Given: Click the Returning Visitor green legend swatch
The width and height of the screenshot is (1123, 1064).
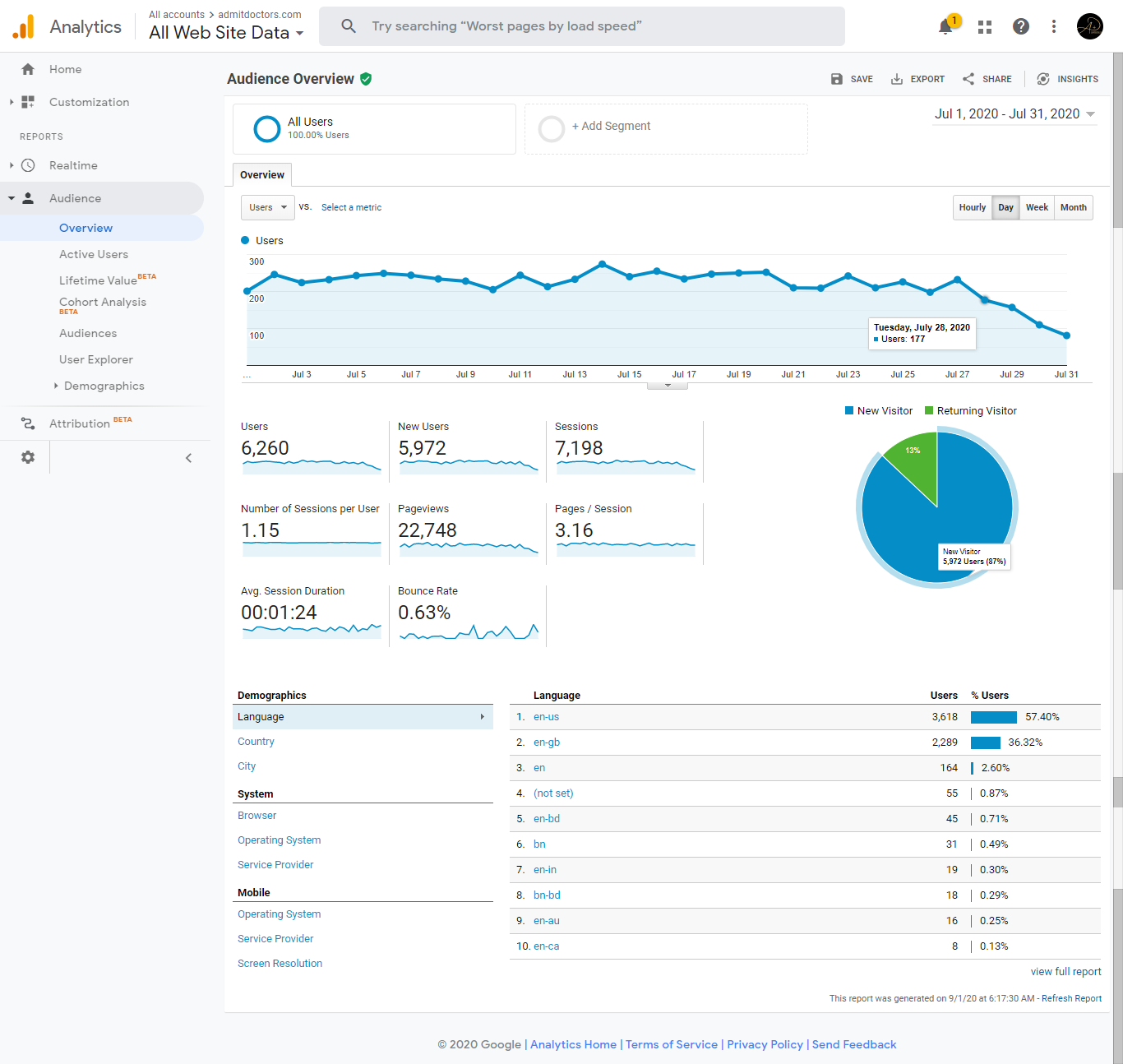Looking at the screenshot, I should point(929,410).
